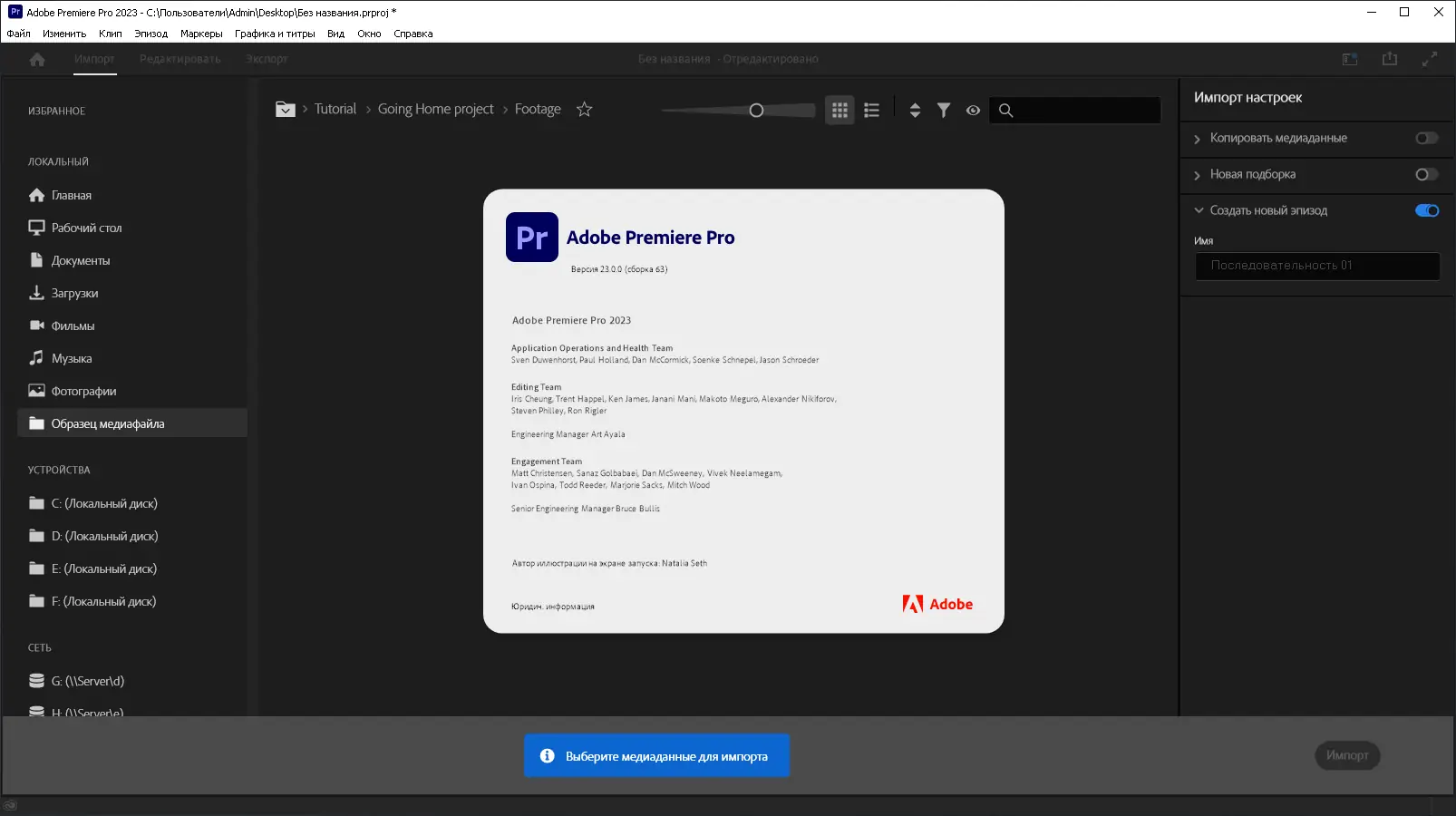Click the Импорт настроек panel heading

click(x=1247, y=98)
